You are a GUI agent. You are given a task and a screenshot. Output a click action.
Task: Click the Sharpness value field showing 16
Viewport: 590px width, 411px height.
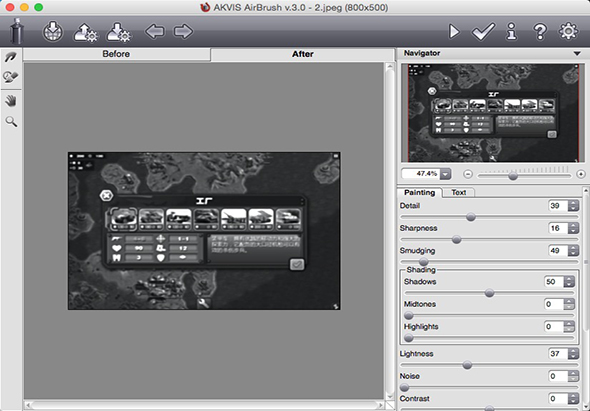pos(558,228)
